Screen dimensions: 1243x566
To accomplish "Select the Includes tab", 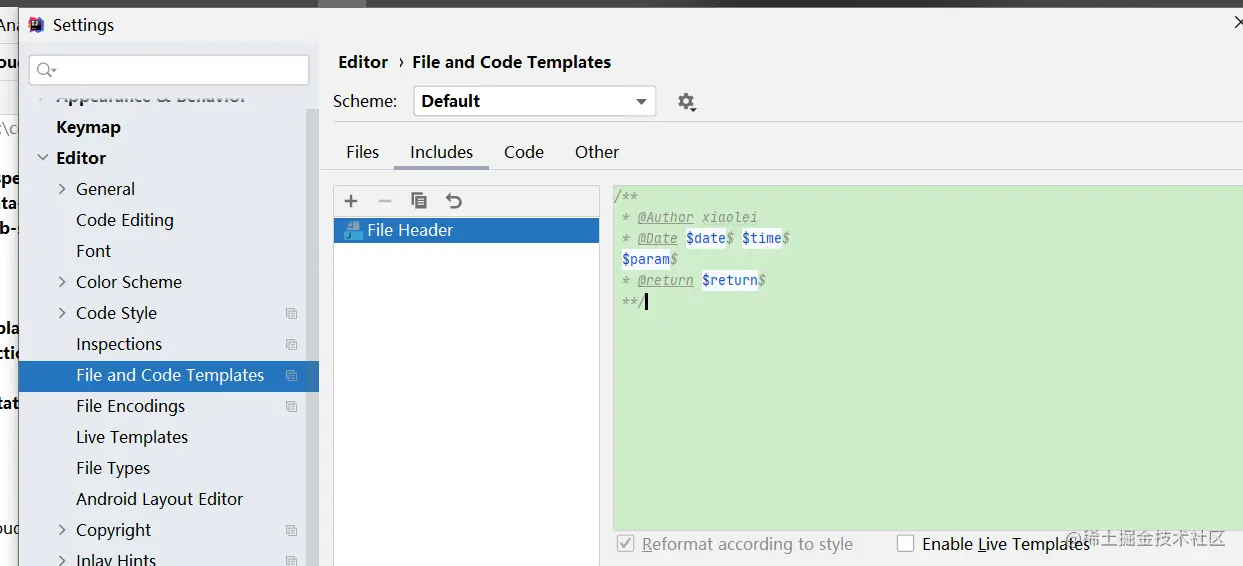I will (441, 152).
